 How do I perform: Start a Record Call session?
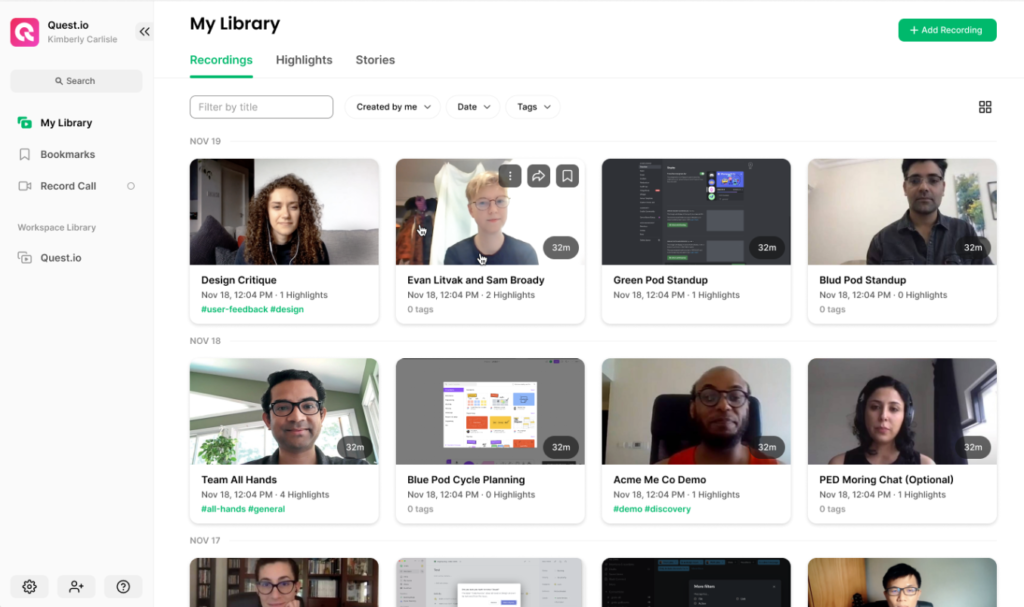67,186
